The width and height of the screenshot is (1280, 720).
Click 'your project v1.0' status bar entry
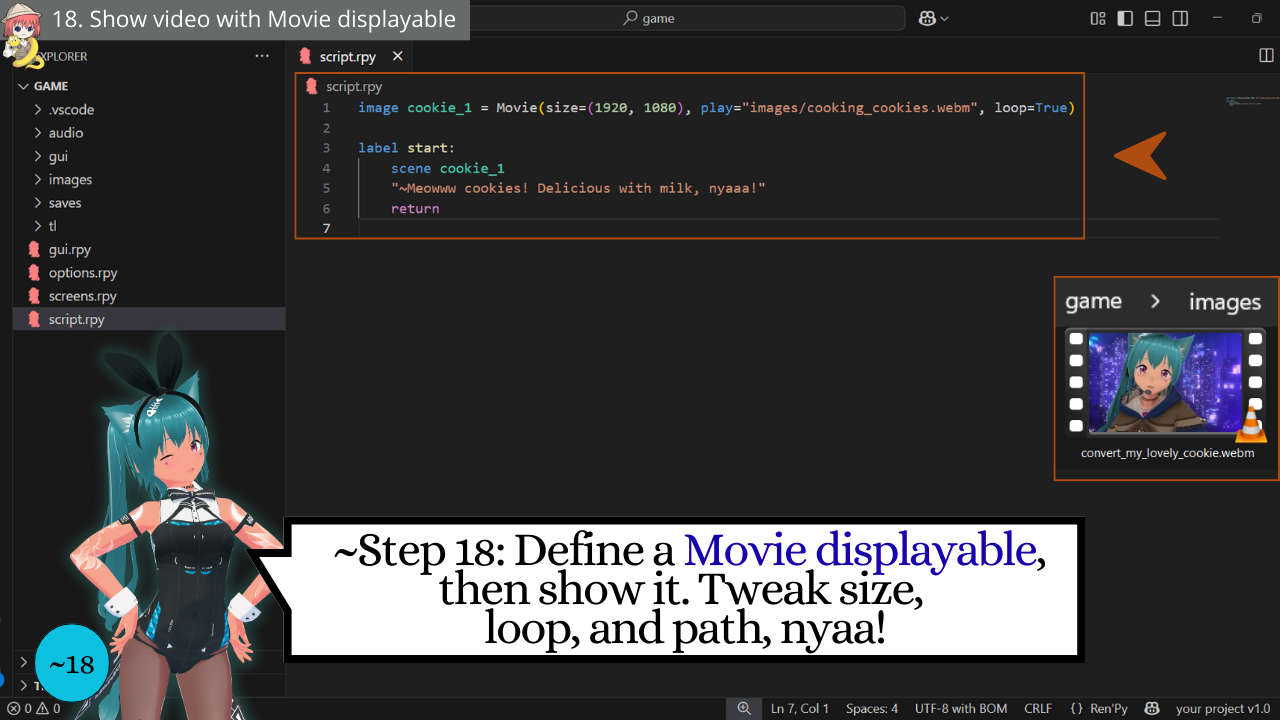tap(1223, 708)
